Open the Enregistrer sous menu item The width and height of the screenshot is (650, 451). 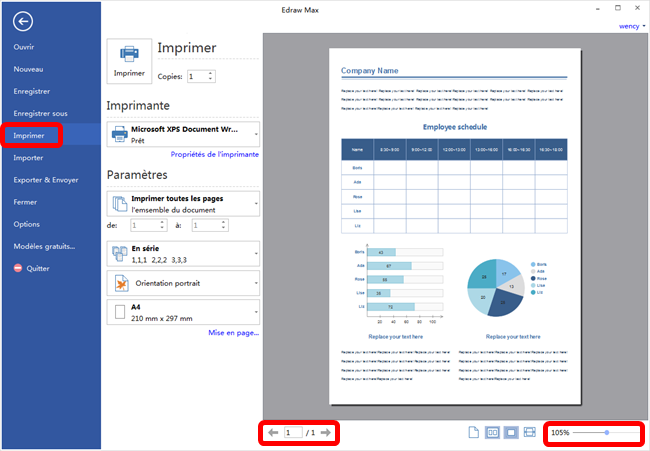[x=41, y=113]
